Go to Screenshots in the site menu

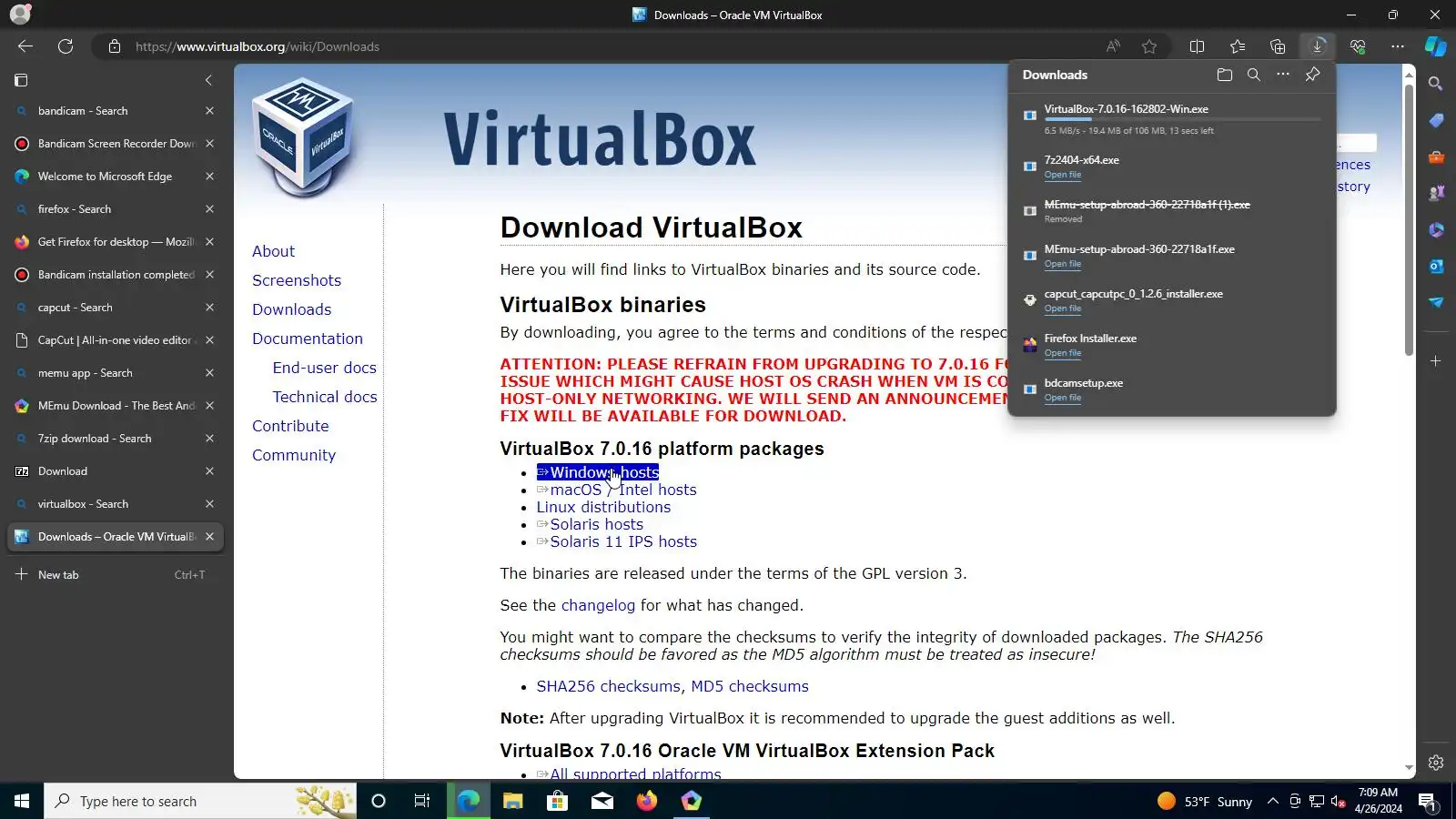(297, 280)
